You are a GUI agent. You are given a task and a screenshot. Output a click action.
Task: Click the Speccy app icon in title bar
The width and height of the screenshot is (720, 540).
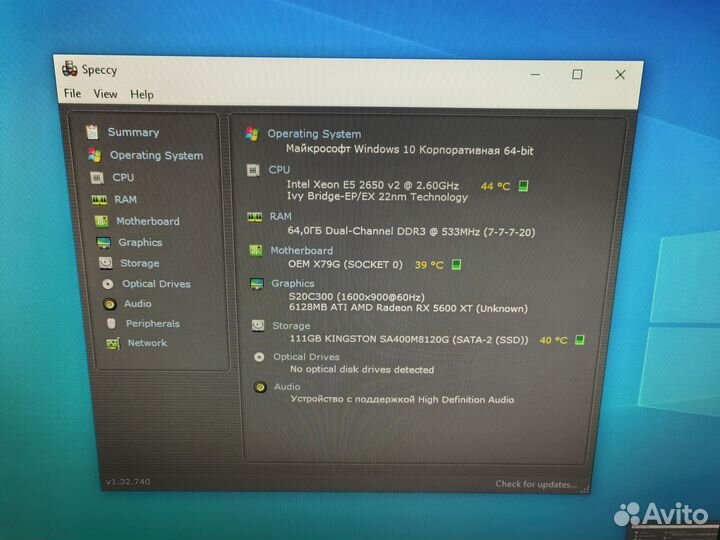(70, 68)
